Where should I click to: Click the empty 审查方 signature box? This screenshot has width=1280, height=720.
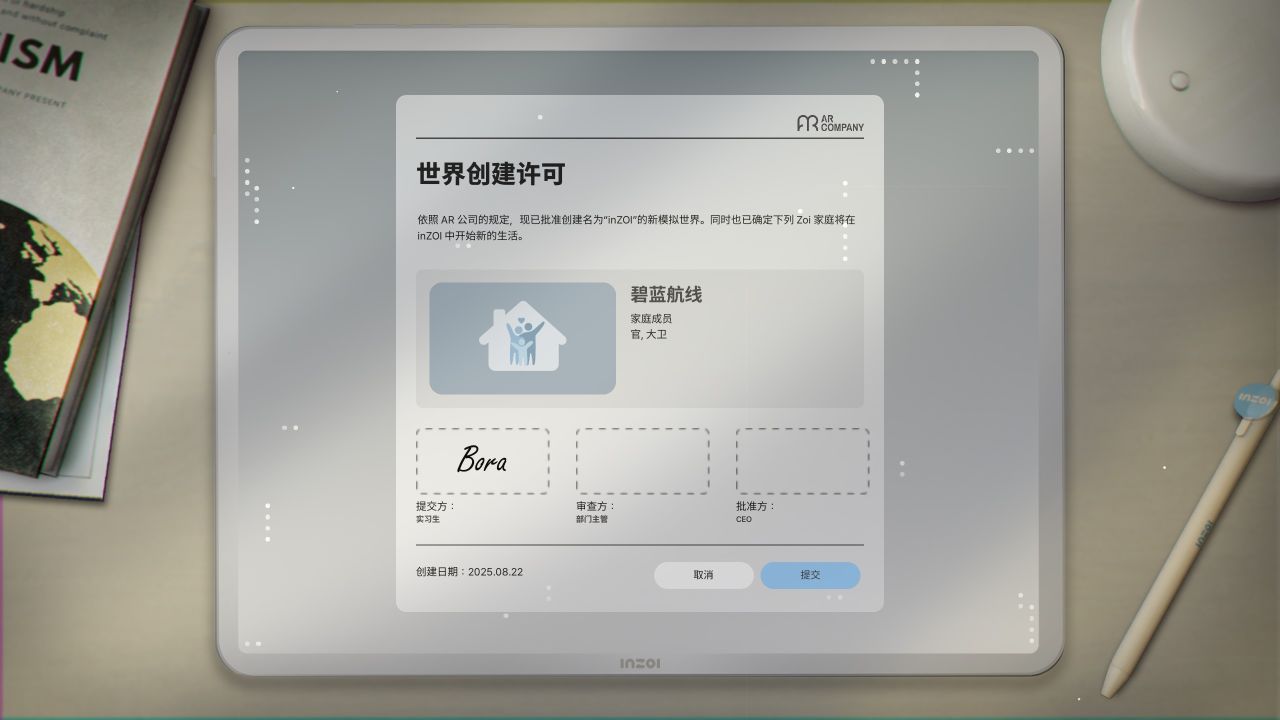tap(643, 461)
